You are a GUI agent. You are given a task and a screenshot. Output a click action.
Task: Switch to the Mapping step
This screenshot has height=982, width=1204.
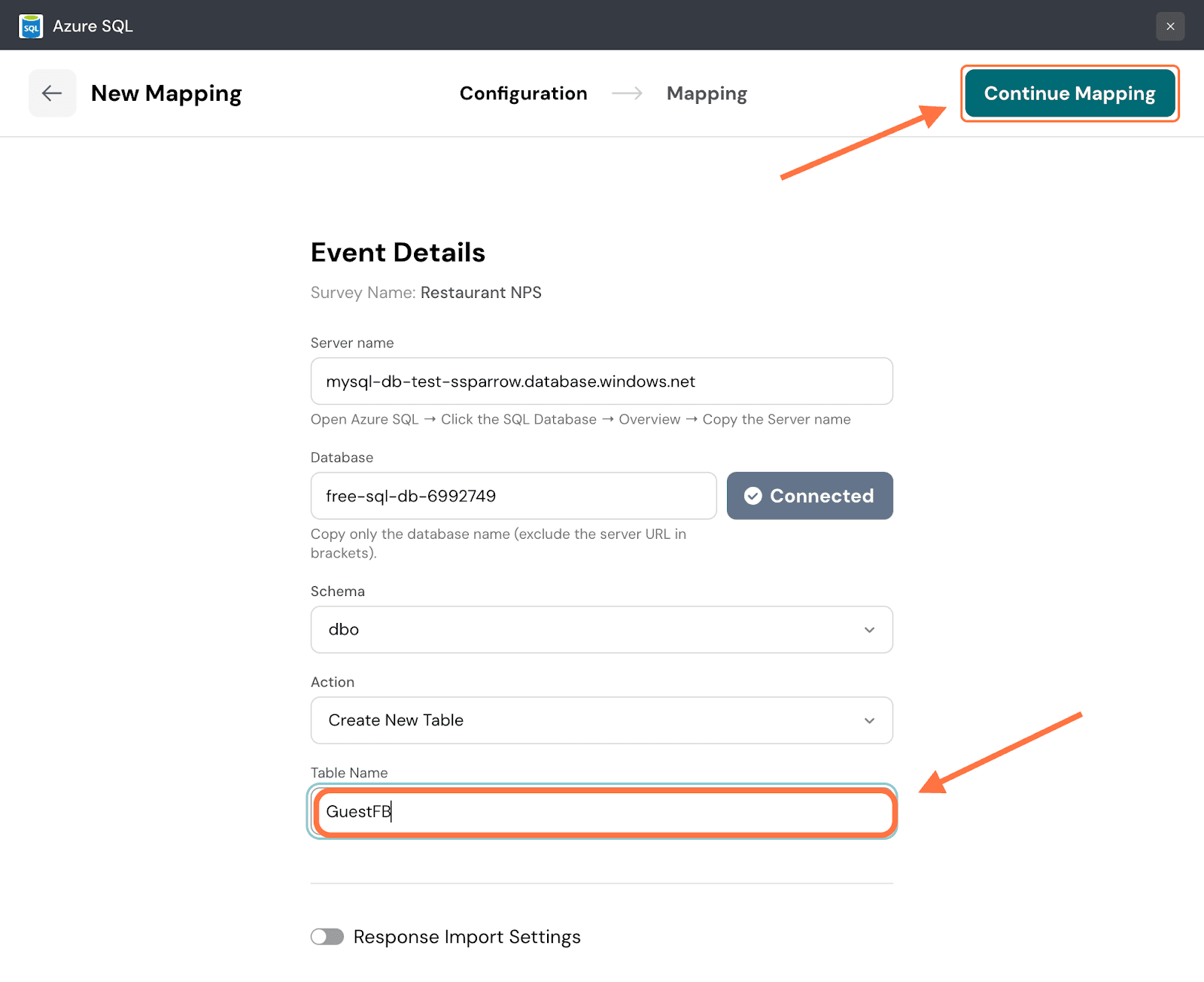pyautogui.click(x=707, y=93)
